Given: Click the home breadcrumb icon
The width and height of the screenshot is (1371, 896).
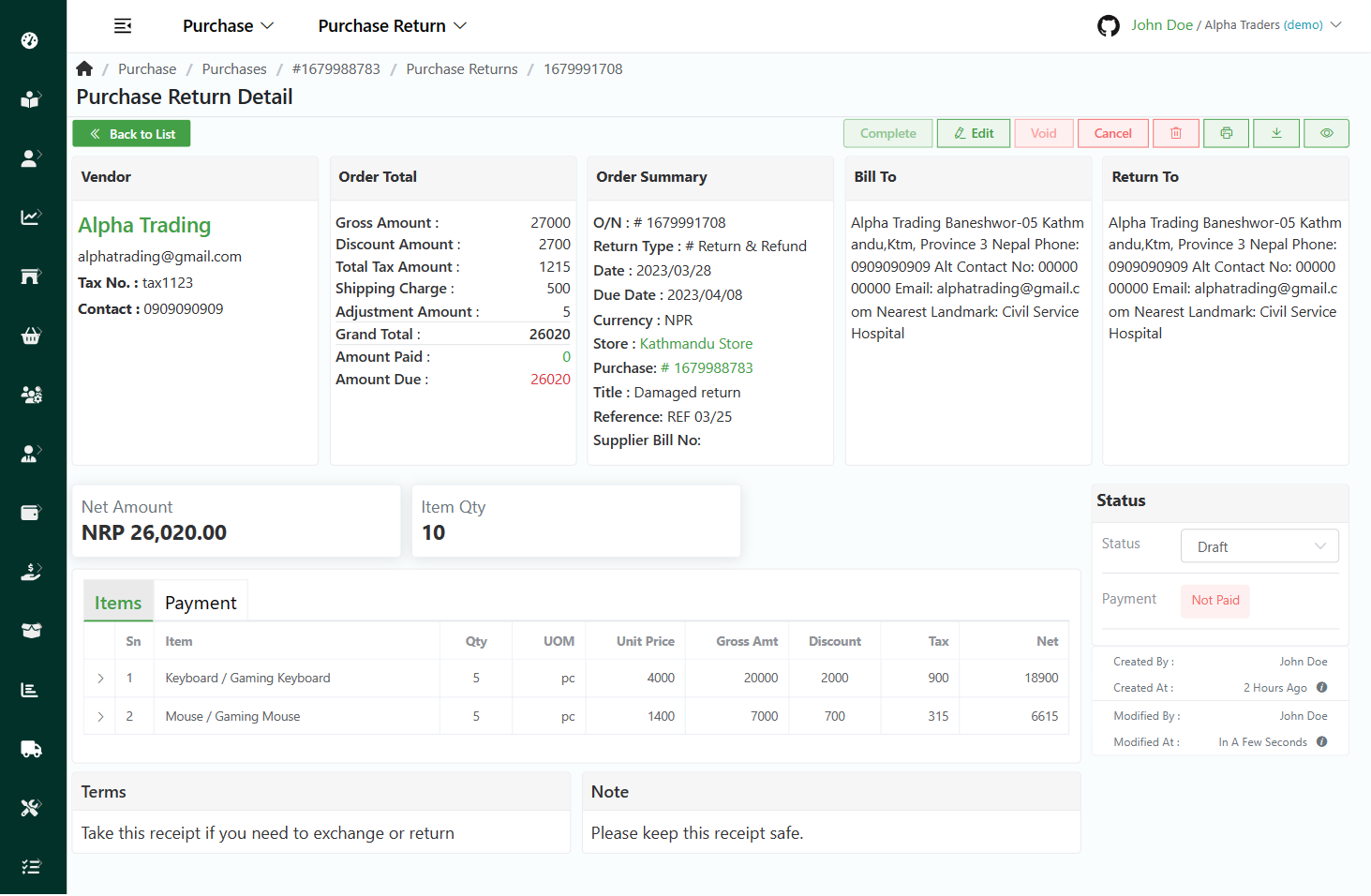Looking at the screenshot, I should click(84, 68).
